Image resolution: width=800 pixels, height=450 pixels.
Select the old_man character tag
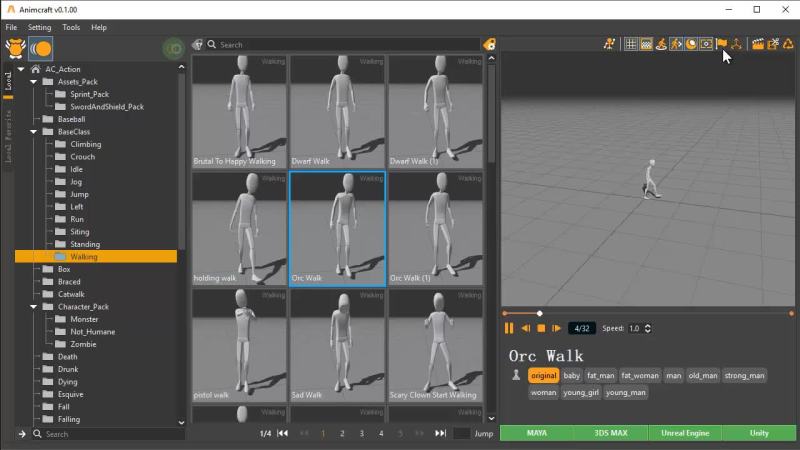[x=703, y=376]
